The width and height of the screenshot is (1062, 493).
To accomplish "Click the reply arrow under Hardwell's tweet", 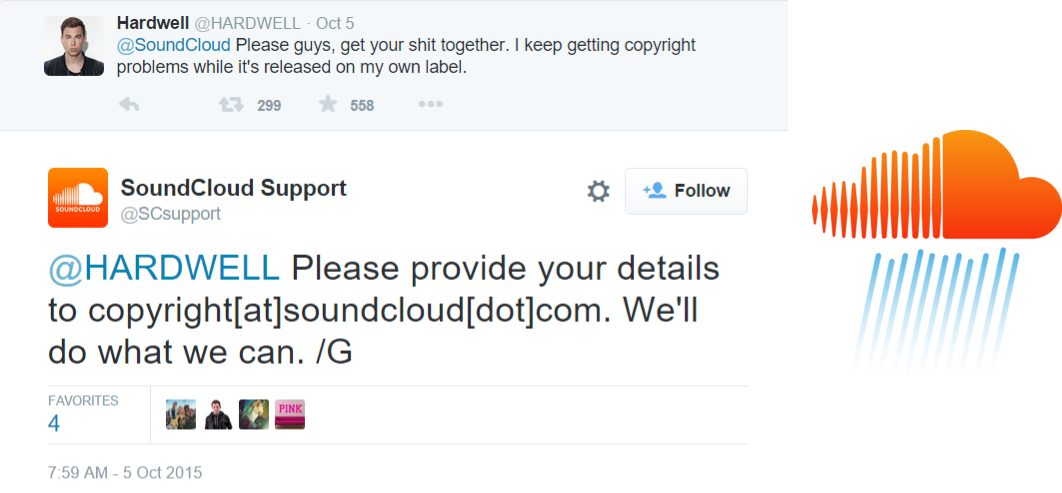I will pyautogui.click(x=128, y=104).
